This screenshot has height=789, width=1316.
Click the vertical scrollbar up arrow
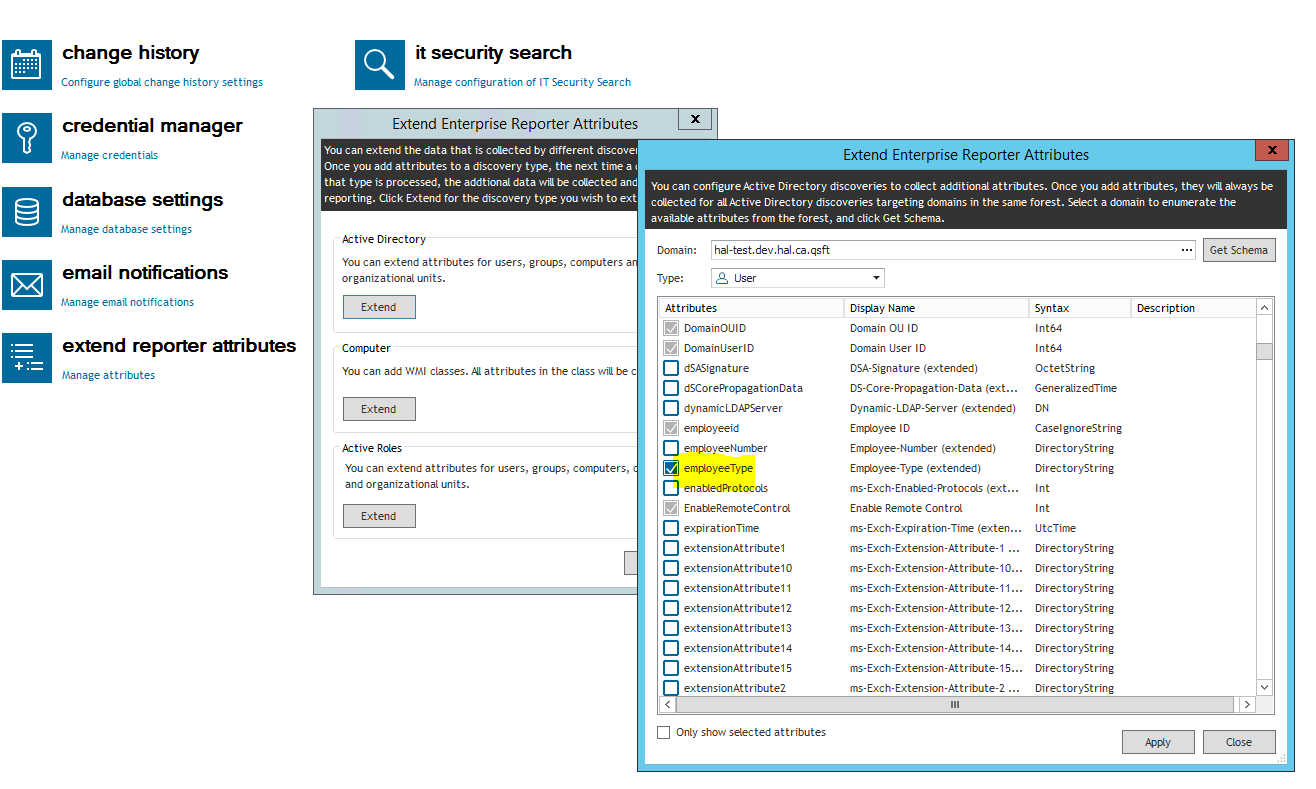click(x=1264, y=308)
